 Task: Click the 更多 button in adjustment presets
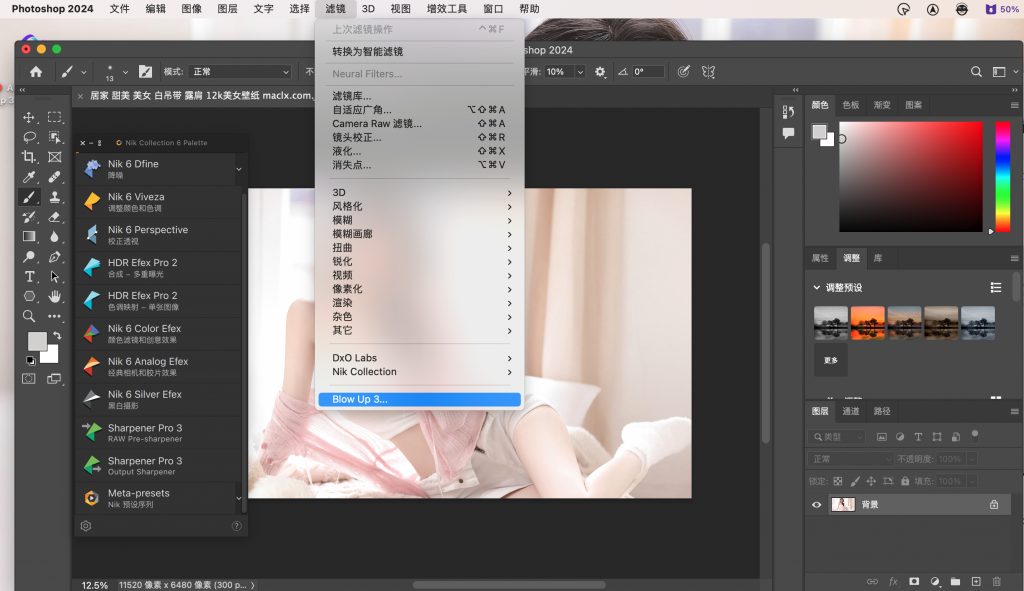(829, 360)
